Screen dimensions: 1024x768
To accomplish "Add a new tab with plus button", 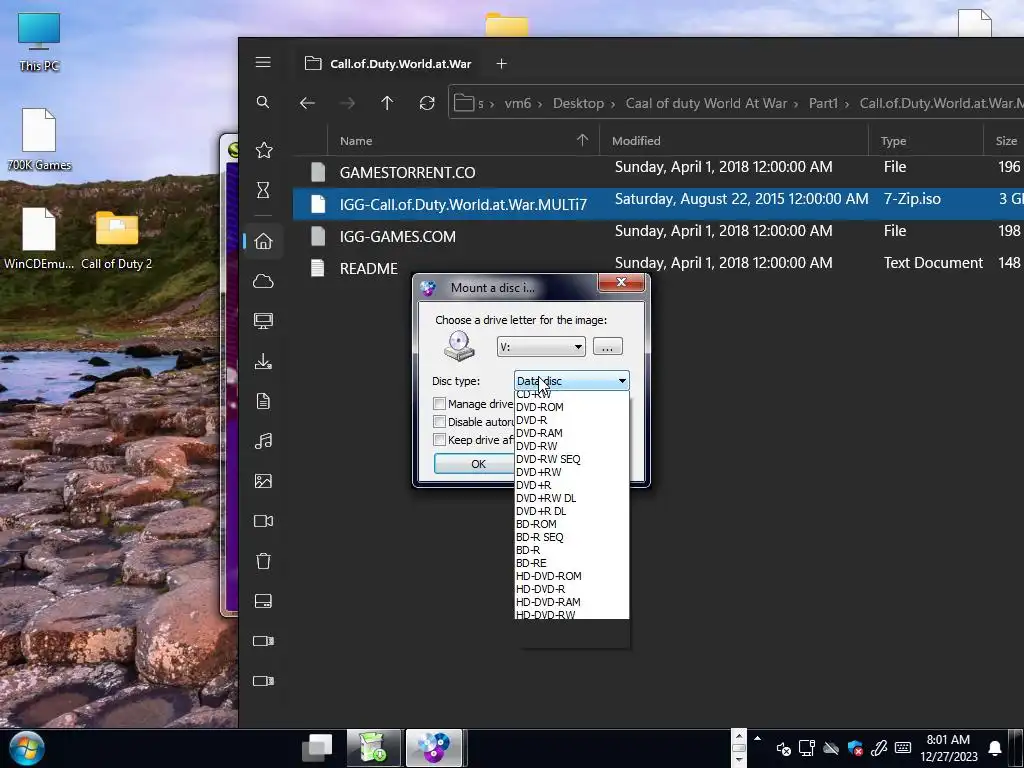I will point(502,63).
